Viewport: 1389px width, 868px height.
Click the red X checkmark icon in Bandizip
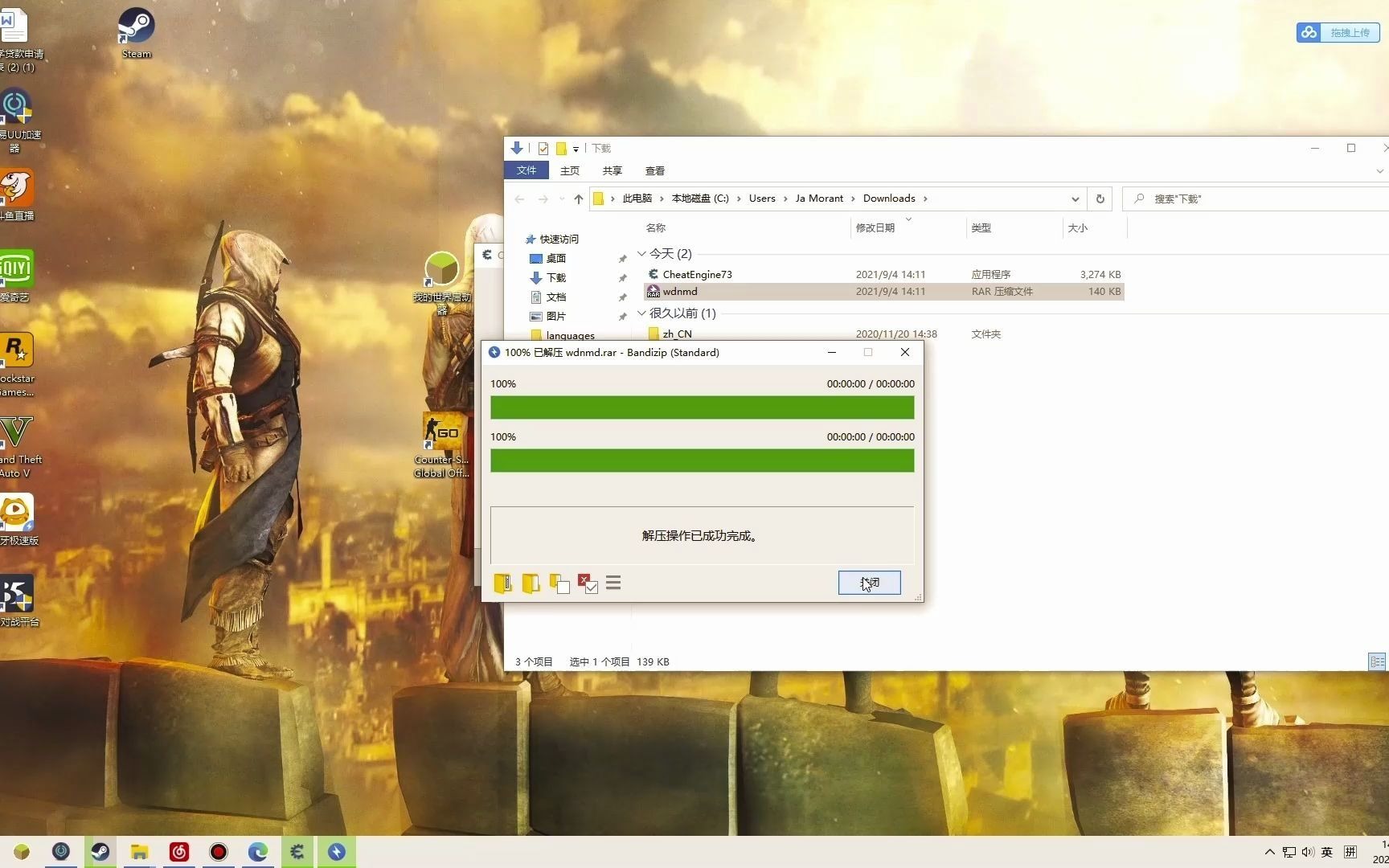coord(588,583)
